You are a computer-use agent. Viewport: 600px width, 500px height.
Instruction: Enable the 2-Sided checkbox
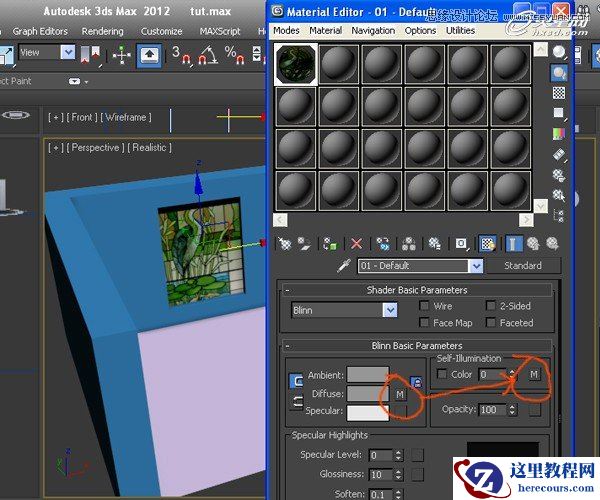(491, 306)
